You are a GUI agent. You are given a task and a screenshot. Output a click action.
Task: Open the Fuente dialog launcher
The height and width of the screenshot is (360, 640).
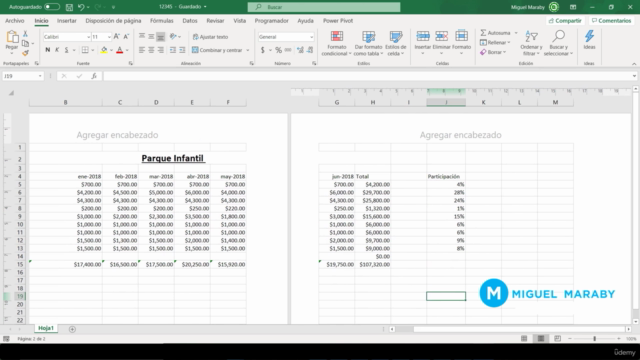coord(131,64)
